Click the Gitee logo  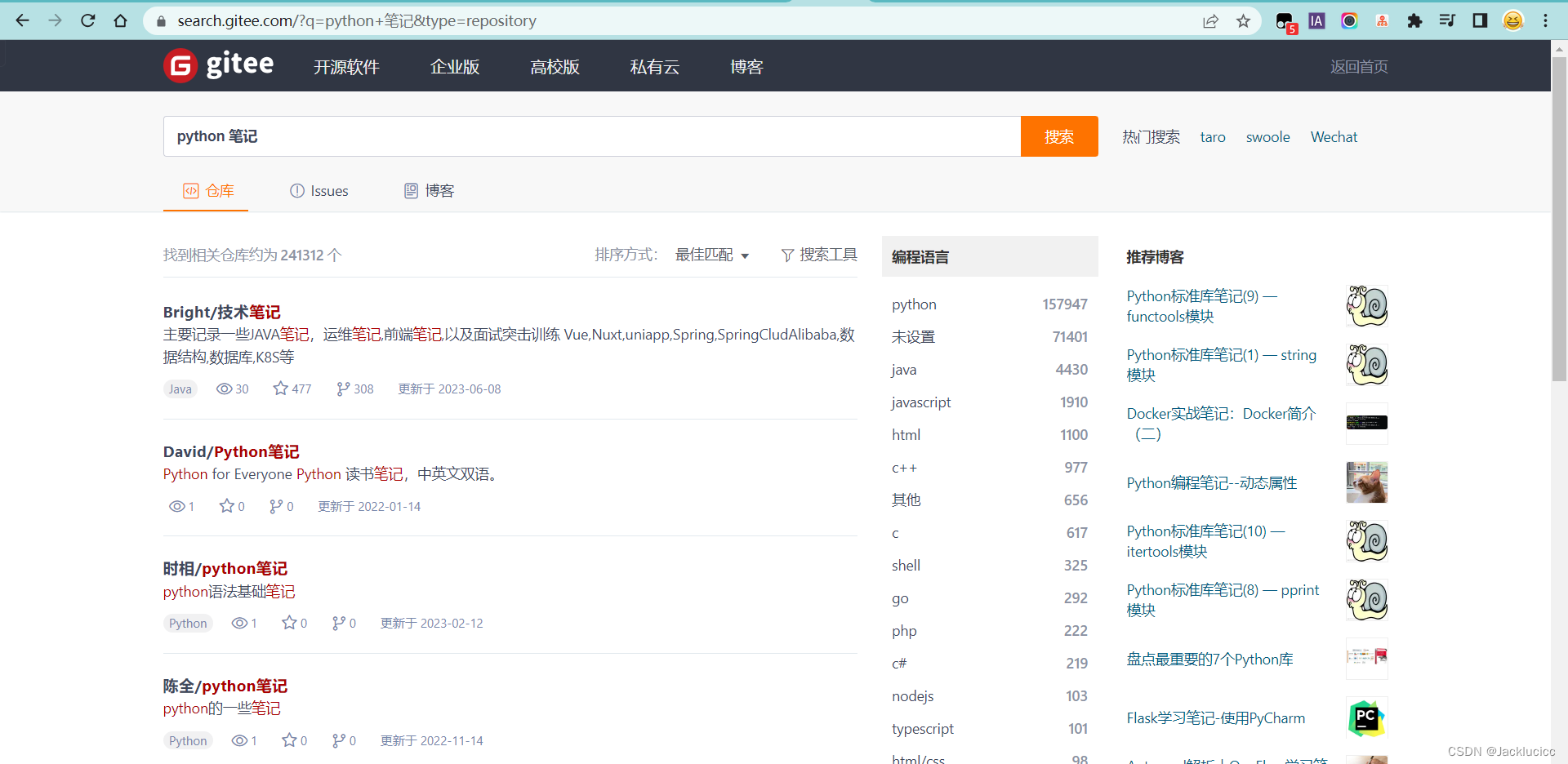[219, 65]
